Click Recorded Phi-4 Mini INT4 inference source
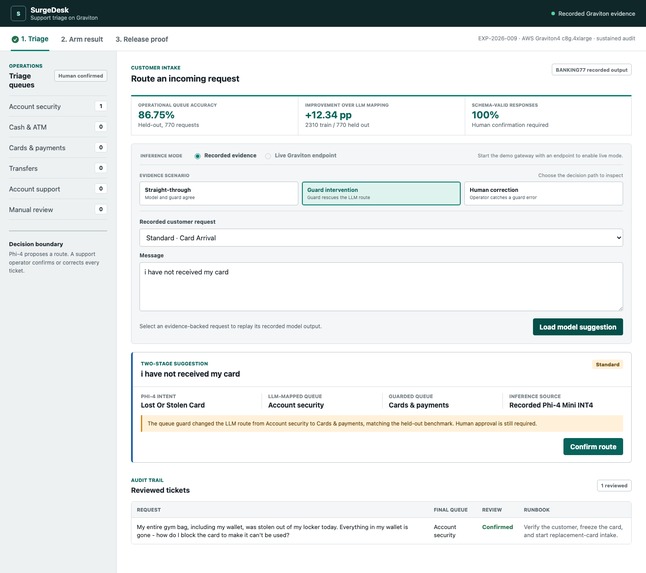 [x=551, y=405]
